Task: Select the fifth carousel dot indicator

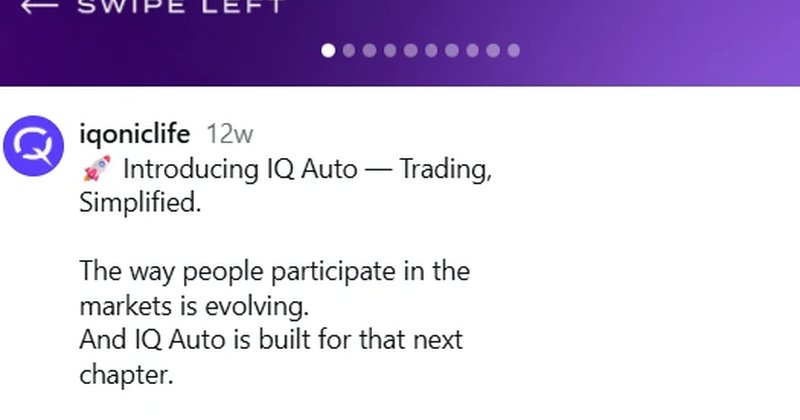Action: pyautogui.click(x=411, y=51)
